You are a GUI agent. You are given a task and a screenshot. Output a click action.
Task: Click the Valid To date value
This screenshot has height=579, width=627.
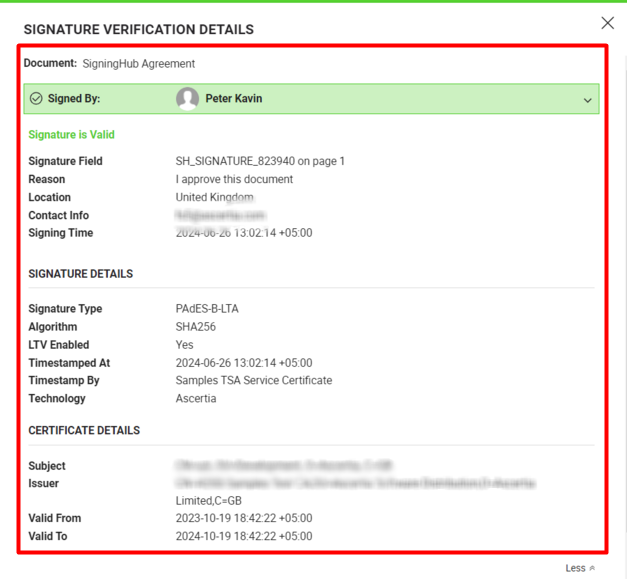click(244, 536)
